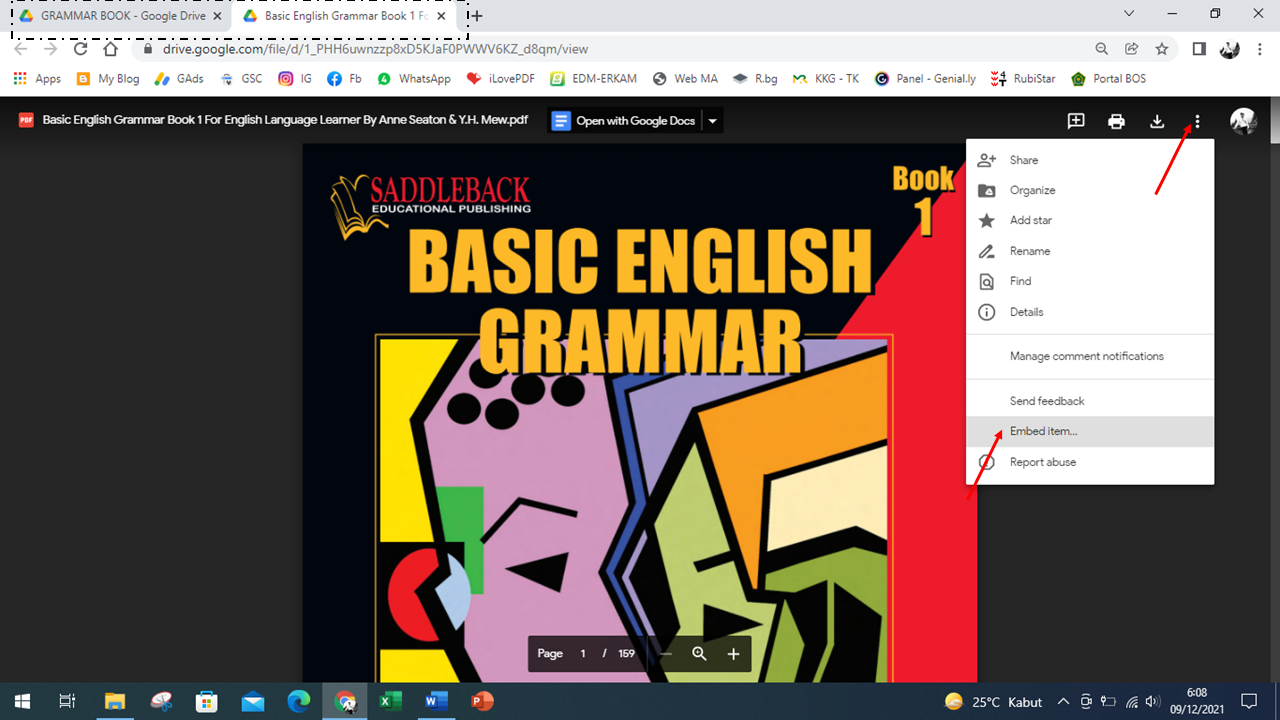Open the Chrome profile avatar

tap(1230, 48)
